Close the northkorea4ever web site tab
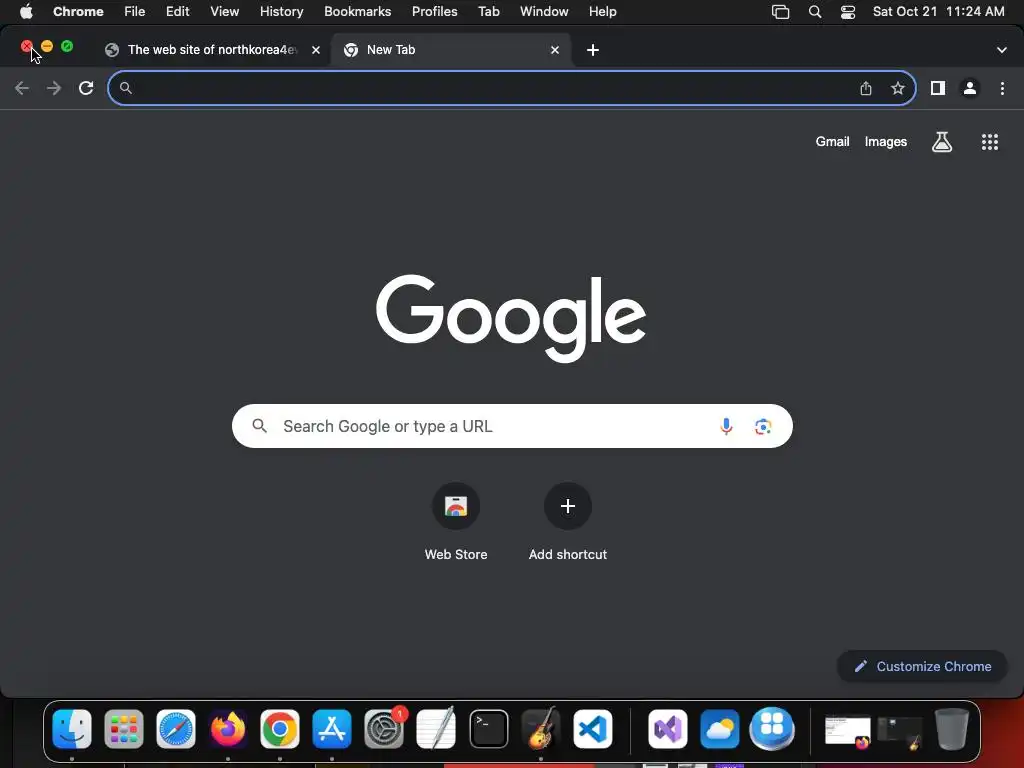Viewport: 1024px width, 768px height. coord(316,50)
